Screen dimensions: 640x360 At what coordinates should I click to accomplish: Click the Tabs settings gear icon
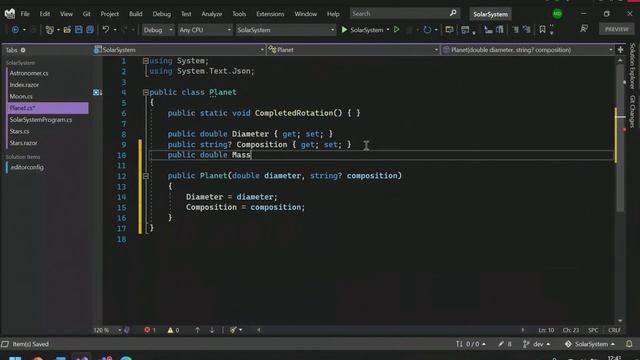click(x=23, y=50)
